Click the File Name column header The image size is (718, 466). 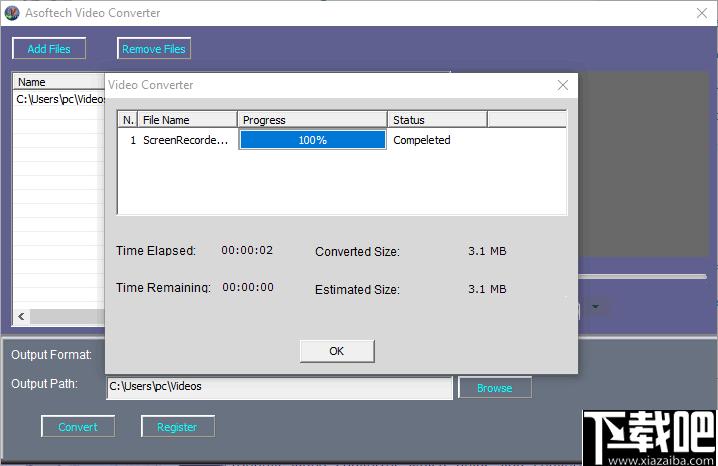(187, 120)
